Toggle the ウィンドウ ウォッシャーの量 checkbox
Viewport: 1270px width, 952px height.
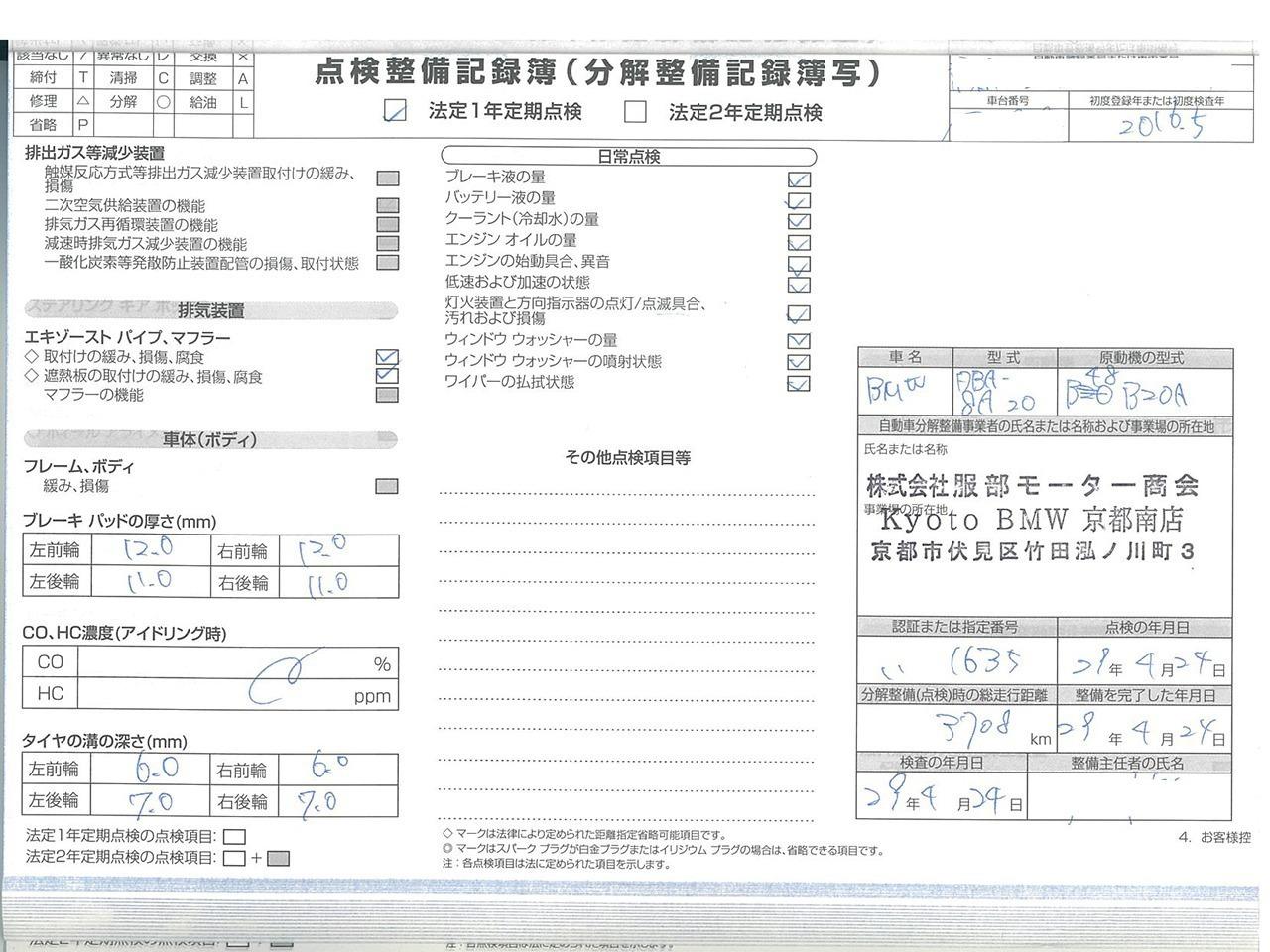(799, 341)
